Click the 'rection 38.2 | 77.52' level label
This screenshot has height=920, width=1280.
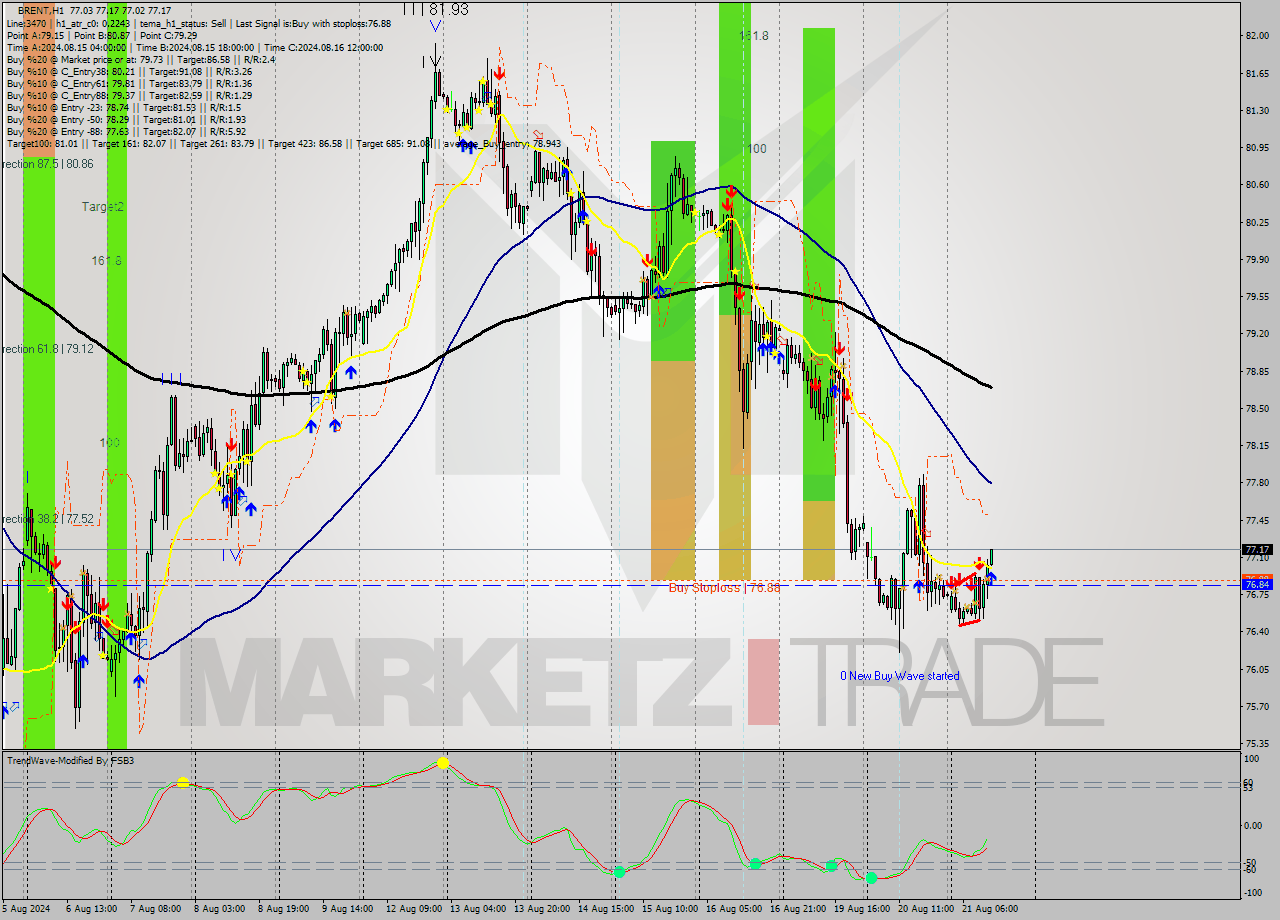[47, 519]
